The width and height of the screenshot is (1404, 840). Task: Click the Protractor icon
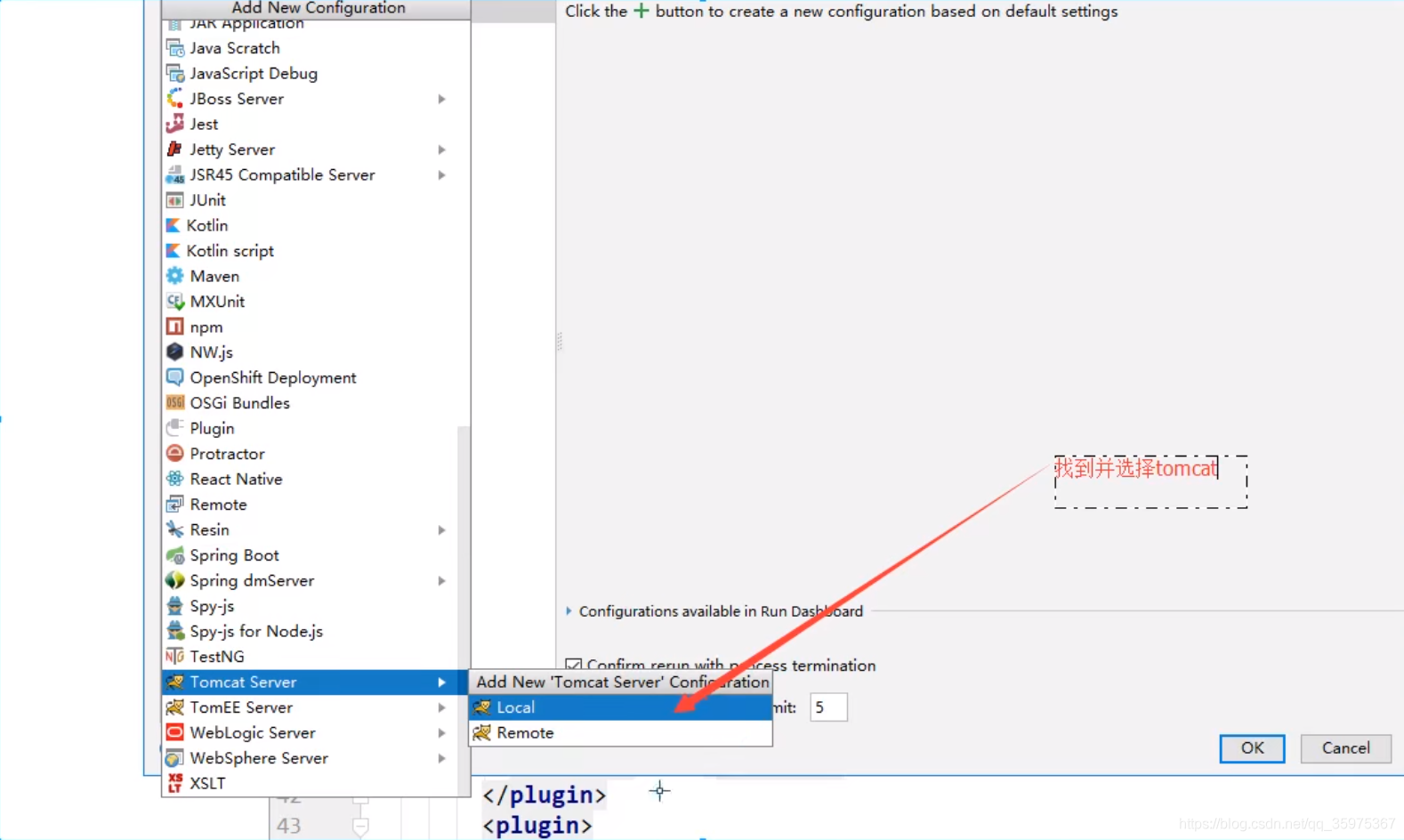(175, 454)
